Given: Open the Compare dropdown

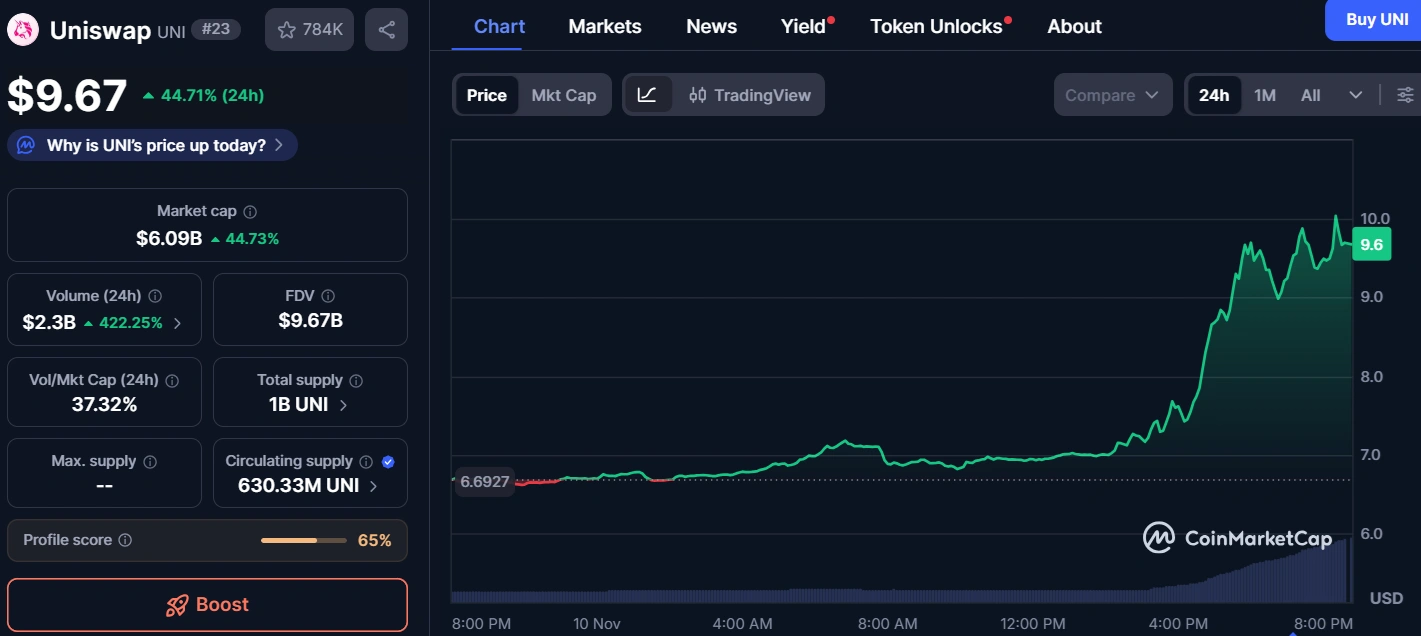Looking at the screenshot, I should pyautogui.click(x=1112, y=95).
